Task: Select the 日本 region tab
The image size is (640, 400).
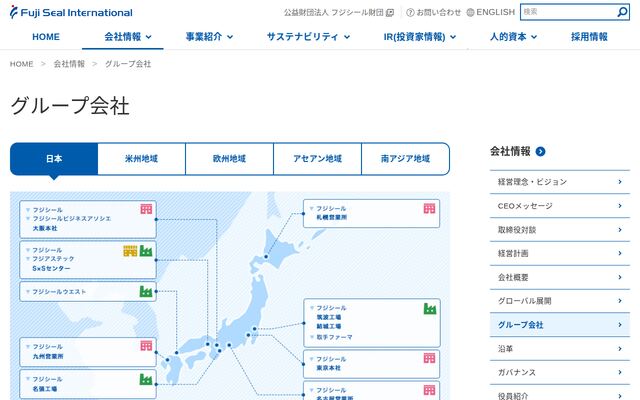Action: click(x=54, y=159)
